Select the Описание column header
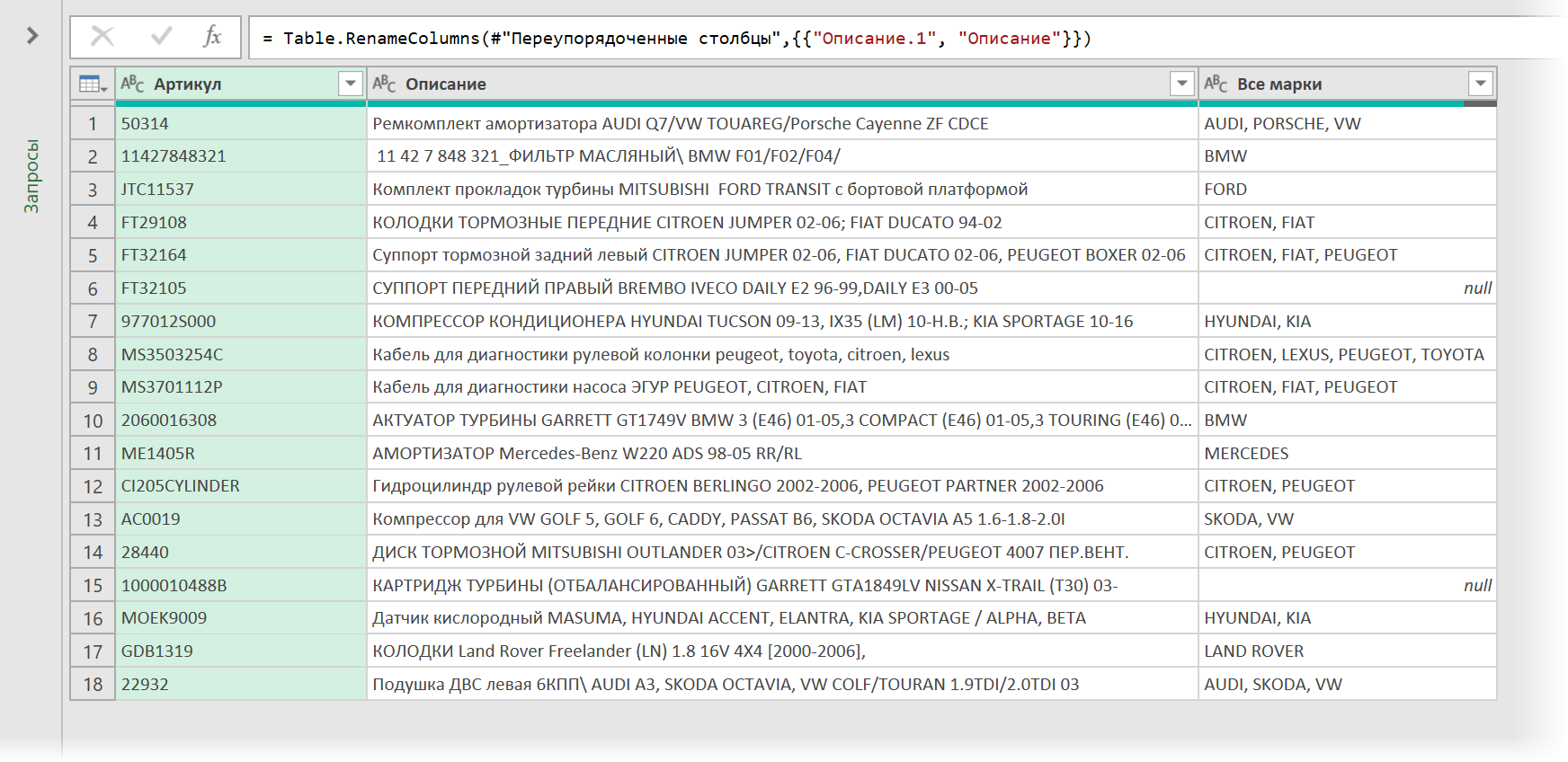The height and width of the screenshot is (762, 1568). tap(782, 84)
